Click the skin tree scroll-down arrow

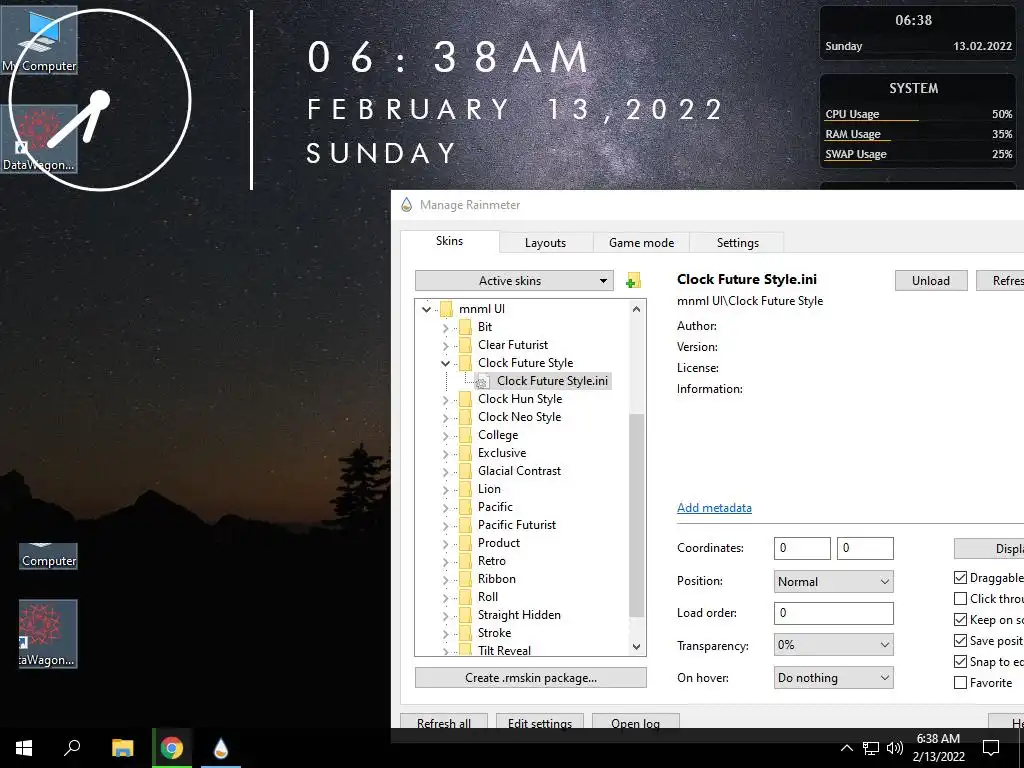tap(637, 647)
